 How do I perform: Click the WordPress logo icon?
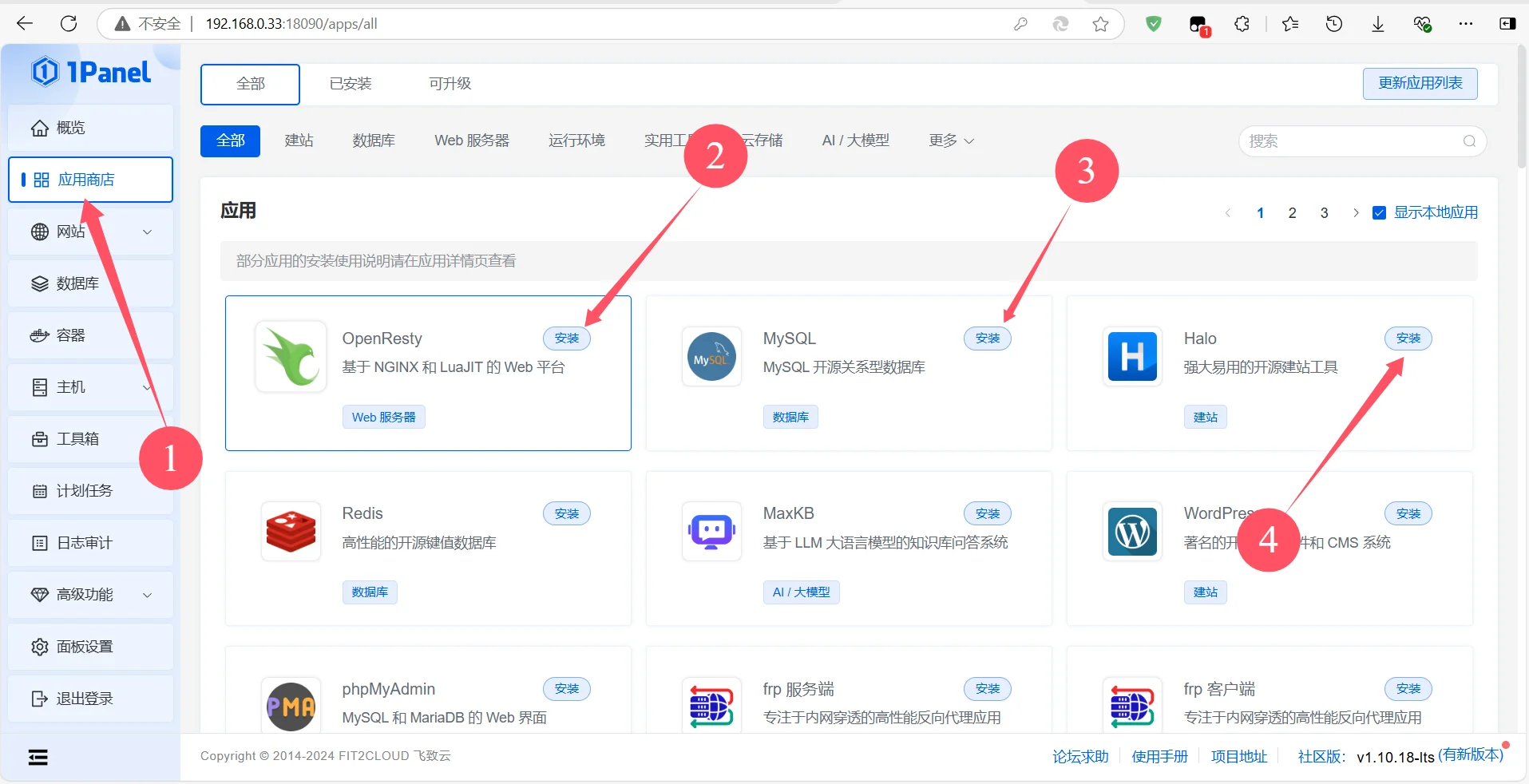pyautogui.click(x=1132, y=532)
